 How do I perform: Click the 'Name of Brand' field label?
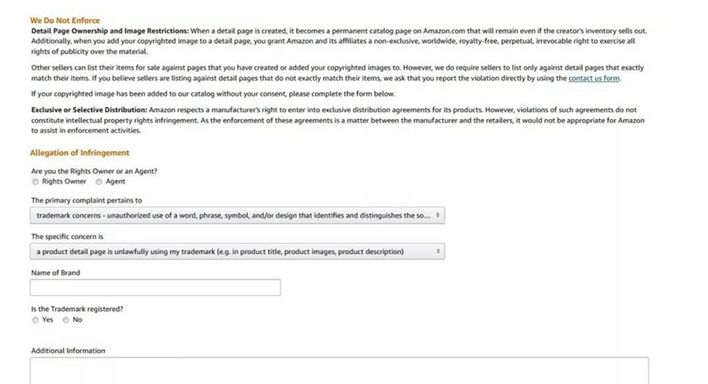pos(56,273)
